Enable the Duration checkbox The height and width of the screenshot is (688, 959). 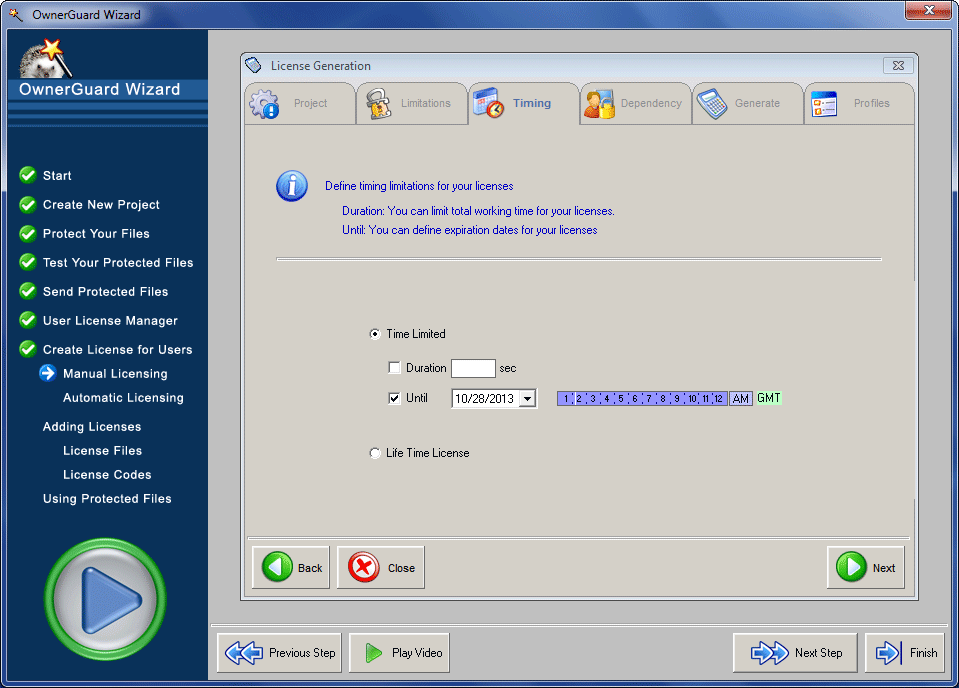coord(395,367)
